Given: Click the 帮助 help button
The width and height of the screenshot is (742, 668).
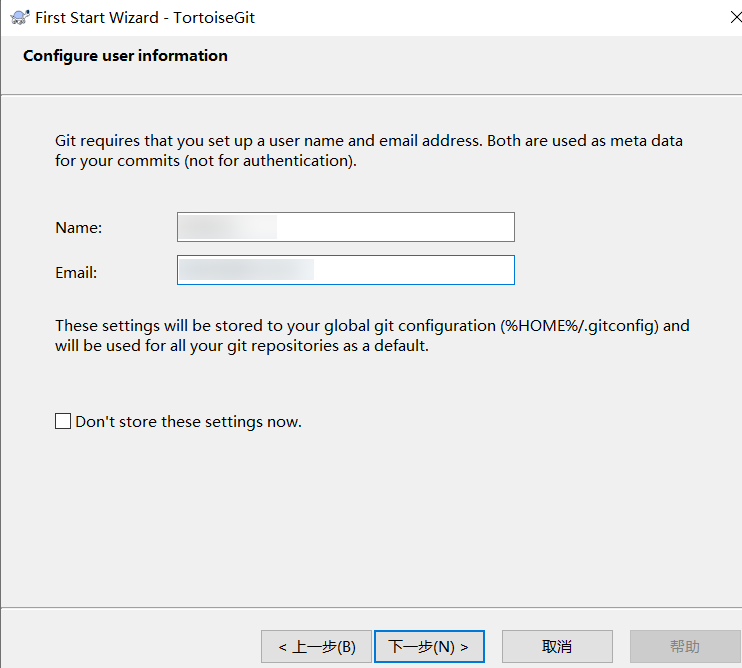Looking at the screenshot, I should click(x=685, y=646).
